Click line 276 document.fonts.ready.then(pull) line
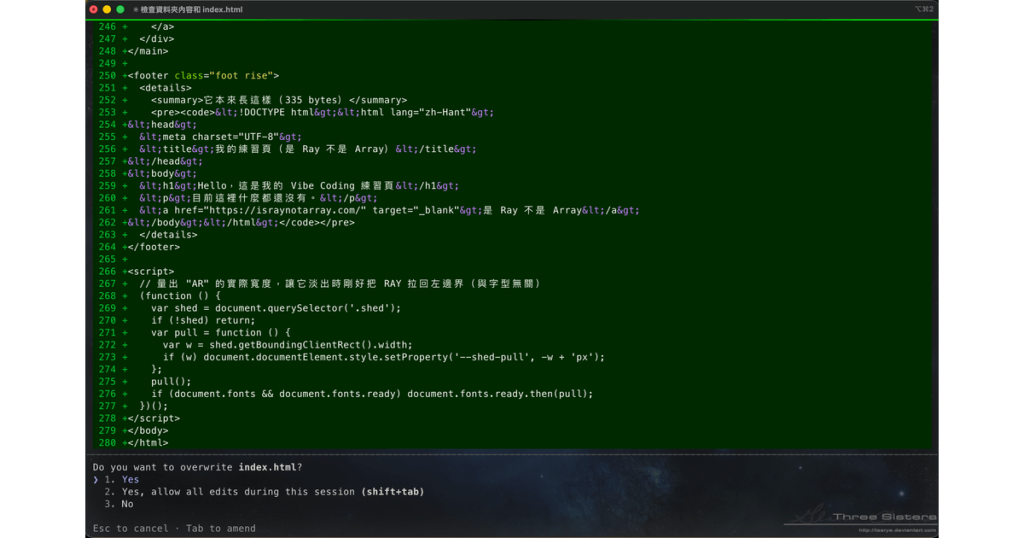Viewport: 1024px width, 538px height. click(372, 394)
